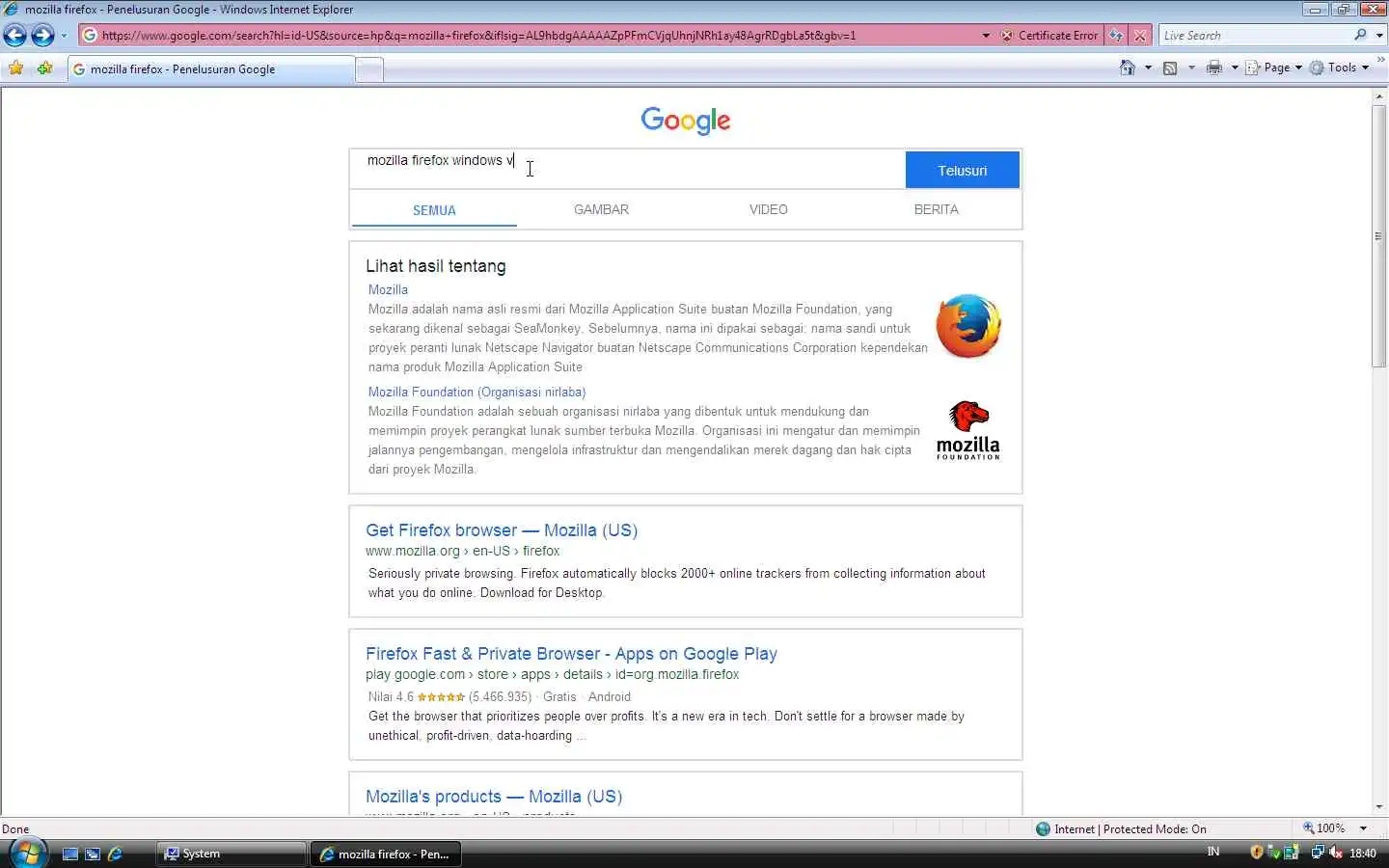
Task: Click the vertical scrollbar thumb
Action: tap(1378, 236)
